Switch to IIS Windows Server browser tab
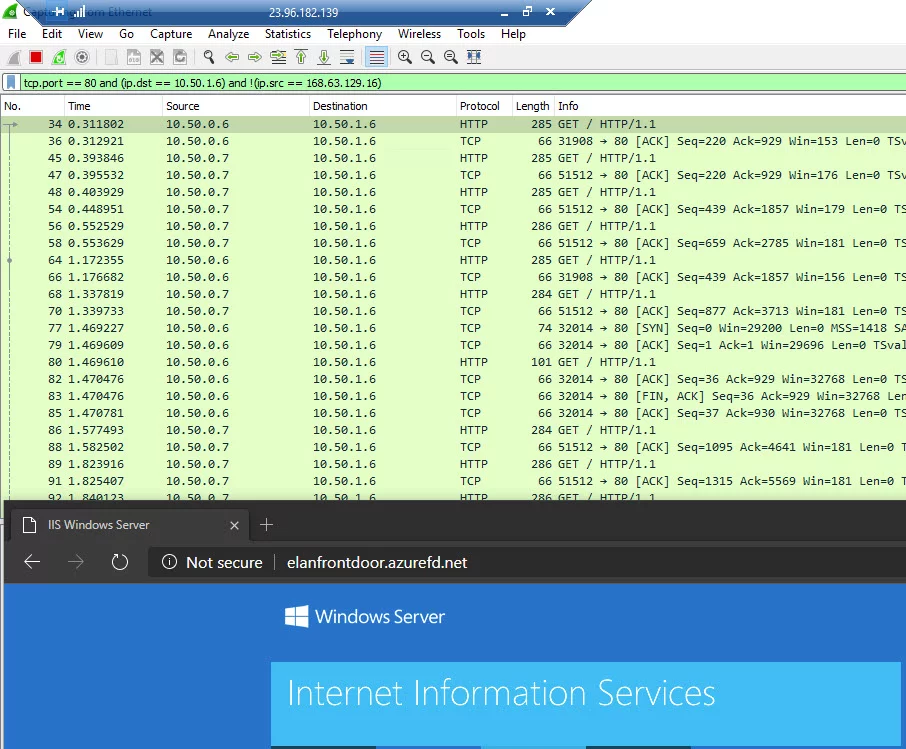 pos(130,525)
